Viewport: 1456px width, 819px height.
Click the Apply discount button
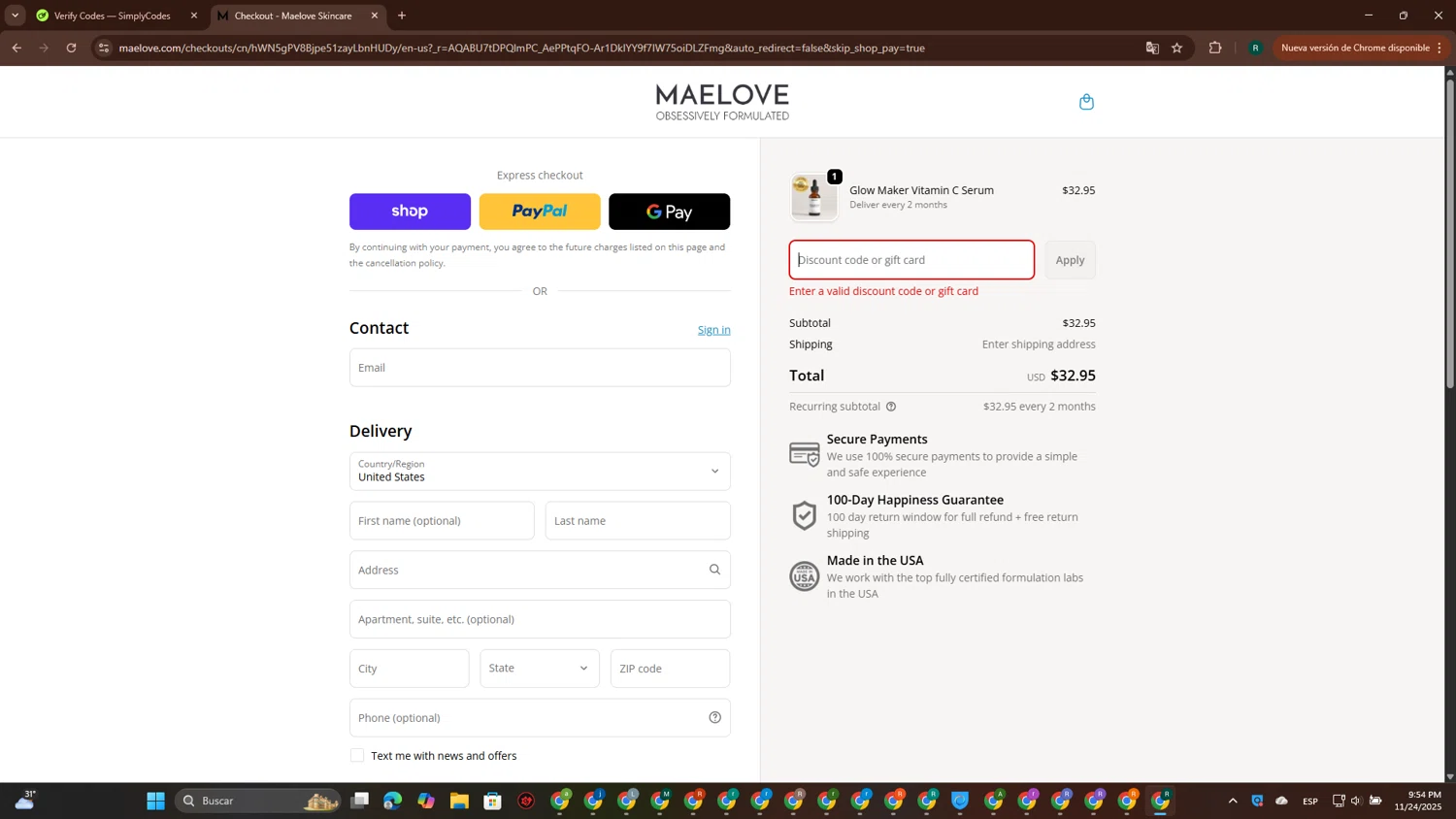[1070, 260]
